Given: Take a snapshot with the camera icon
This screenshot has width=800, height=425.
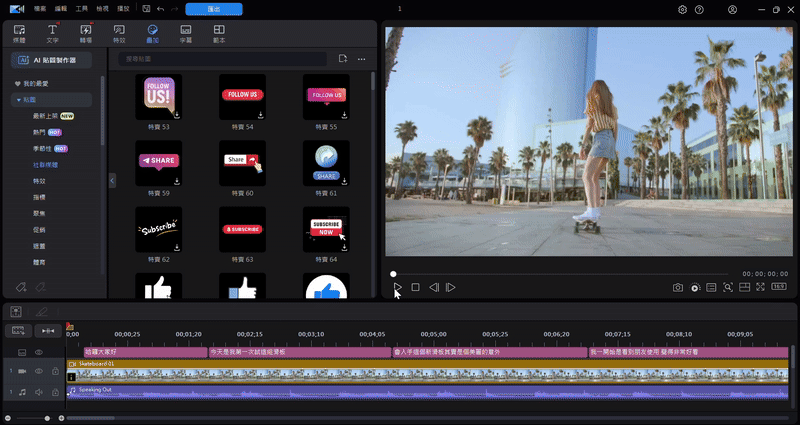Looking at the screenshot, I should click(677, 288).
